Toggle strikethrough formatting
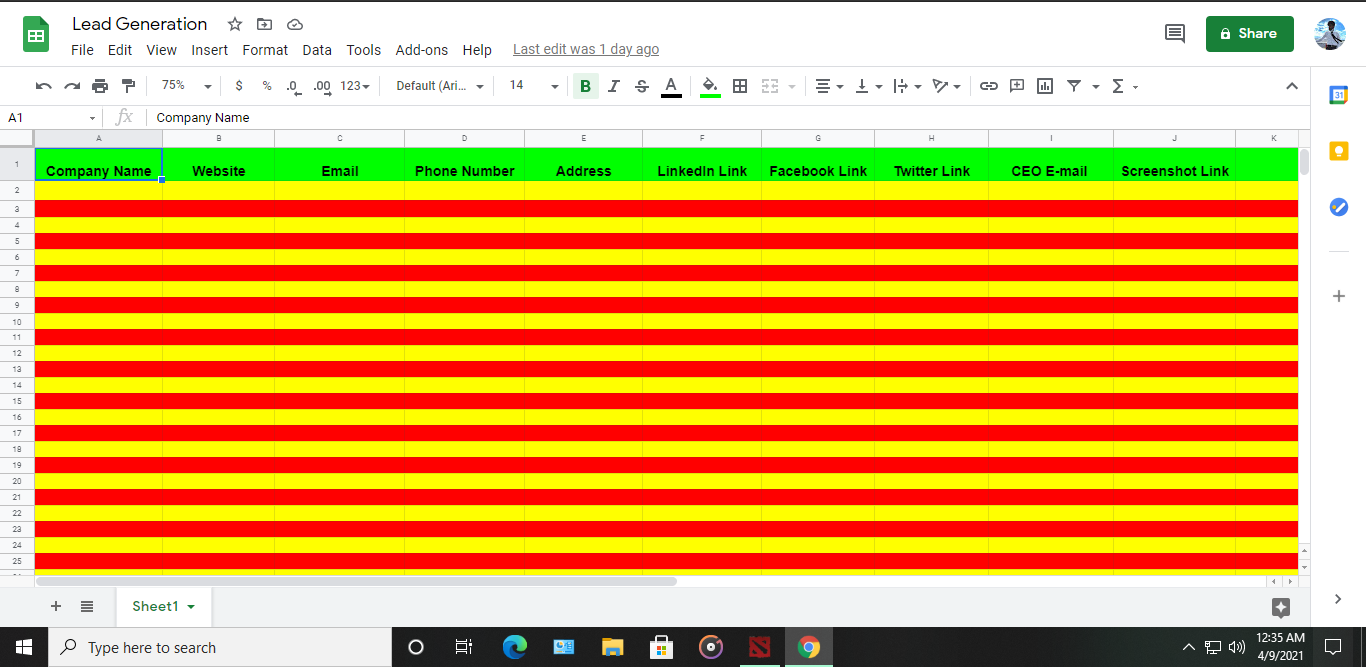Screen dimensions: 1366x667 pyautogui.click(x=642, y=86)
